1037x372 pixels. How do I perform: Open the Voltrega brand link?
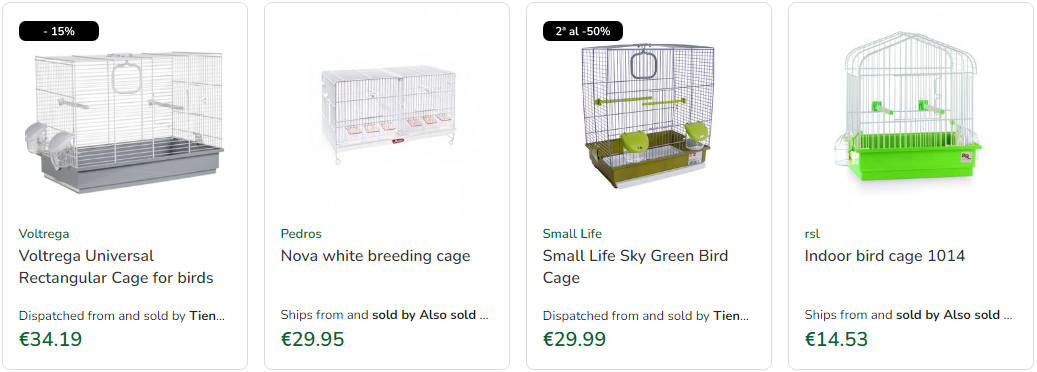pos(44,234)
